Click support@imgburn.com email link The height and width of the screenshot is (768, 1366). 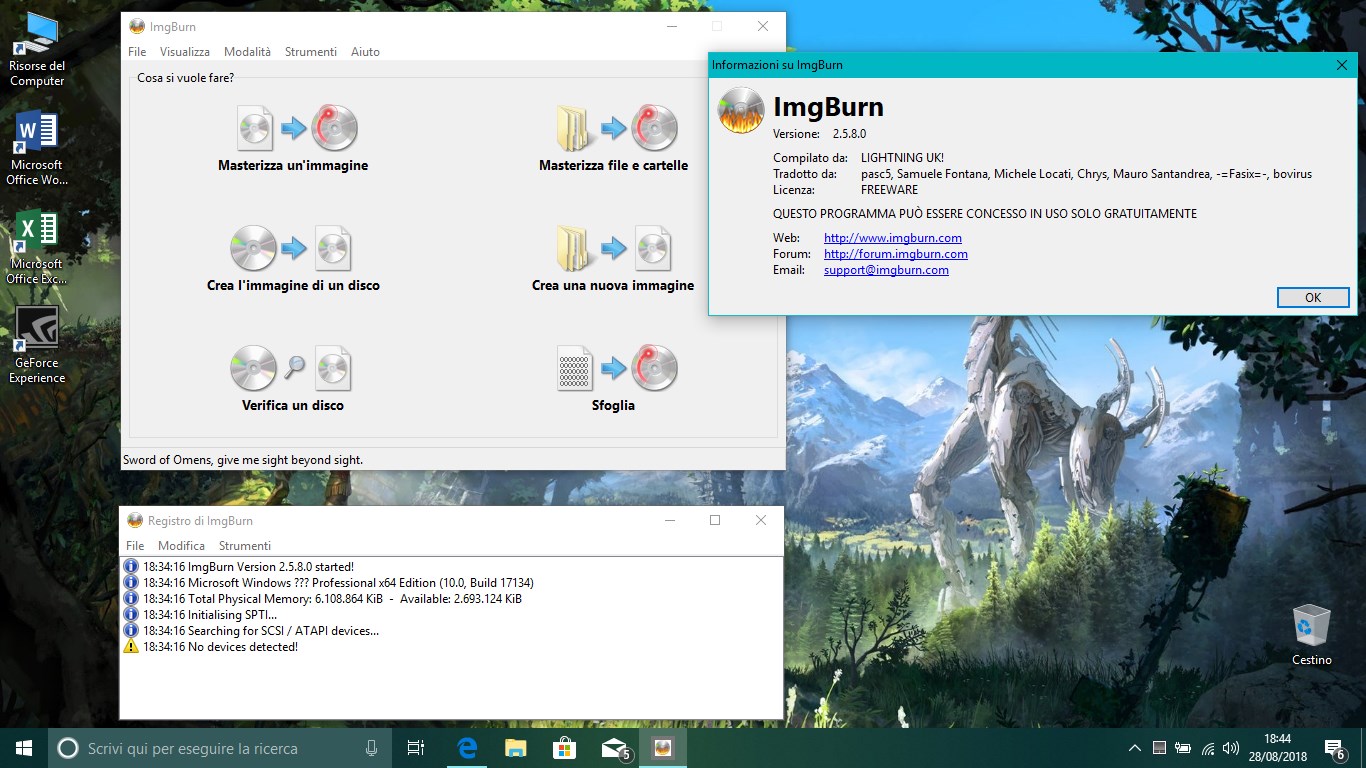click(886, 270)
